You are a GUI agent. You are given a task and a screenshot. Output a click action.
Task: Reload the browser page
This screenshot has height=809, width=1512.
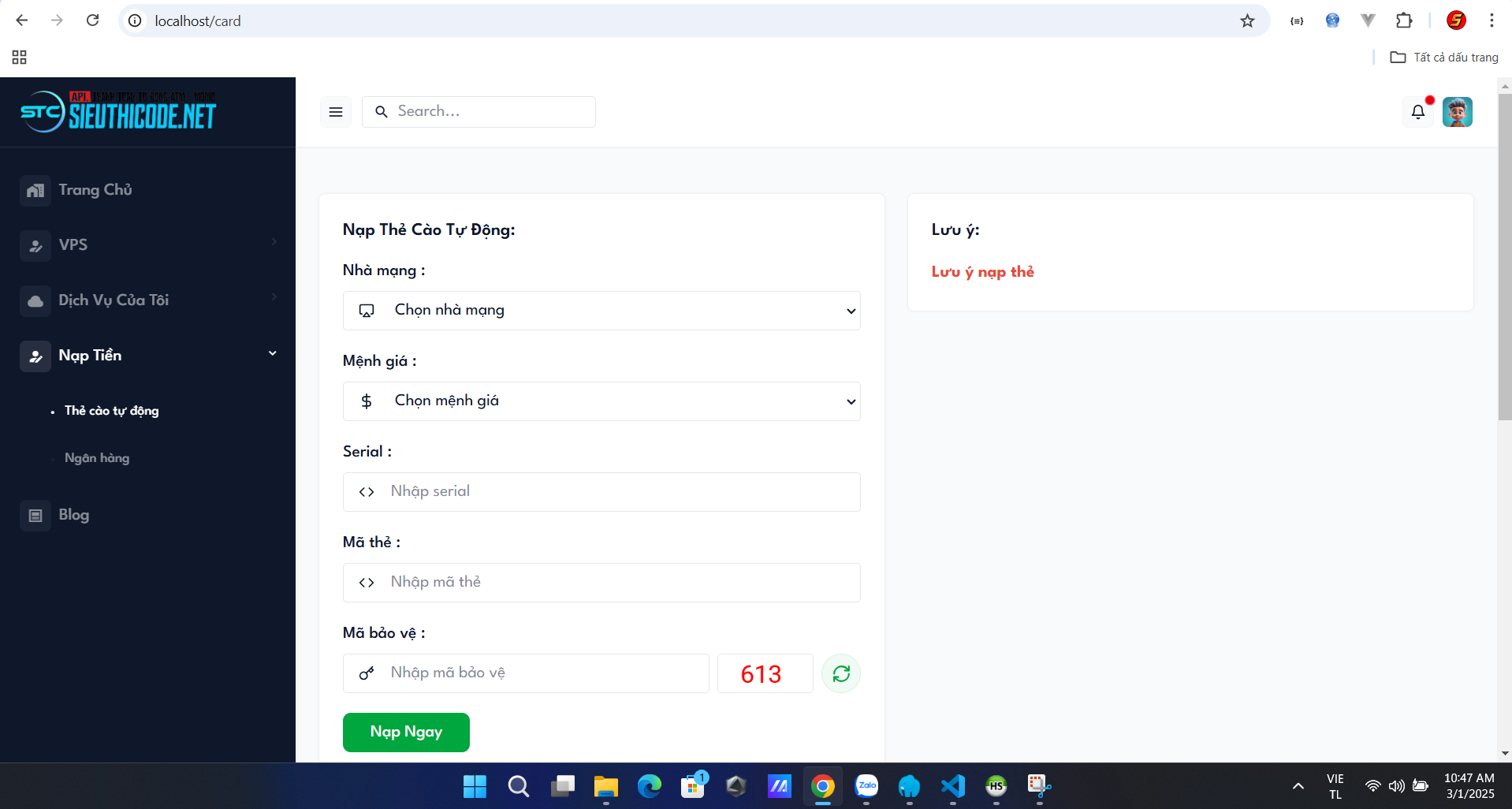tap(92, 21)
